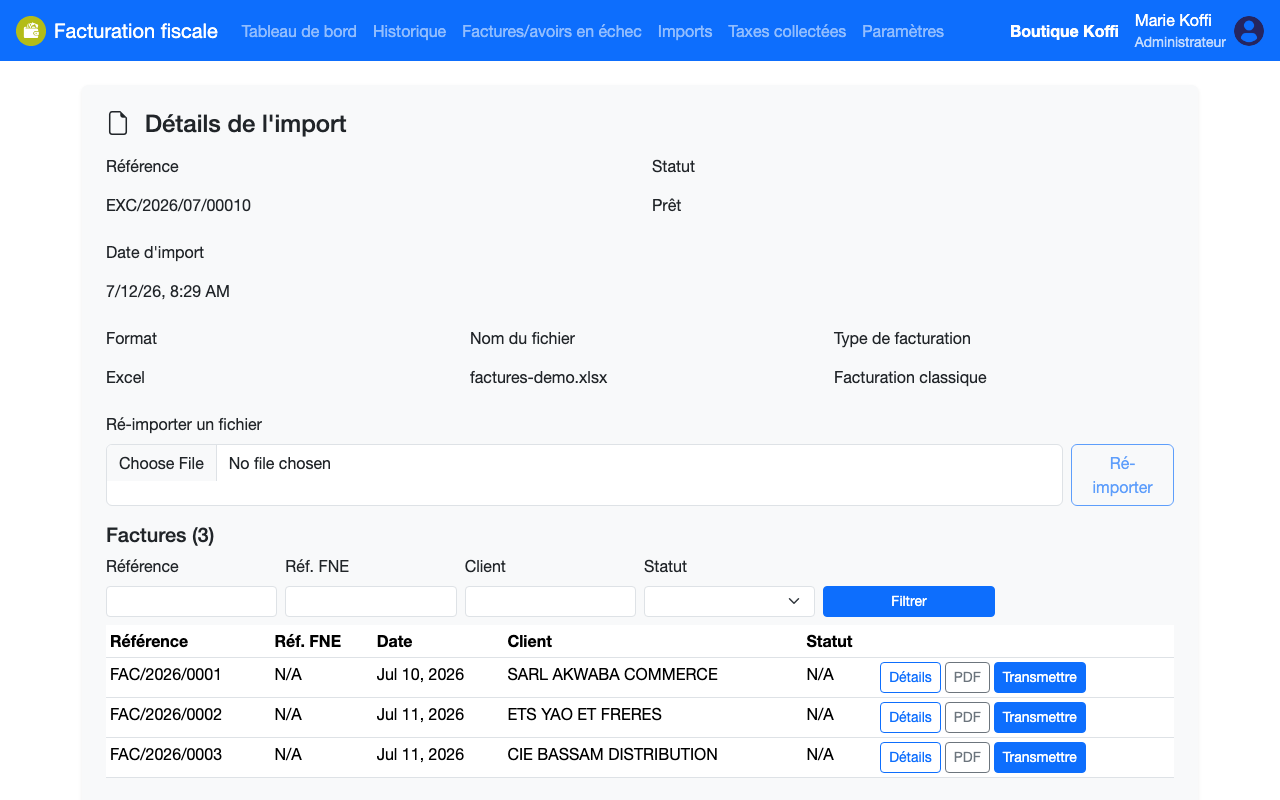Click the Choose File button
Viewport: 1280px width, 800px height.
coord(161,463)
